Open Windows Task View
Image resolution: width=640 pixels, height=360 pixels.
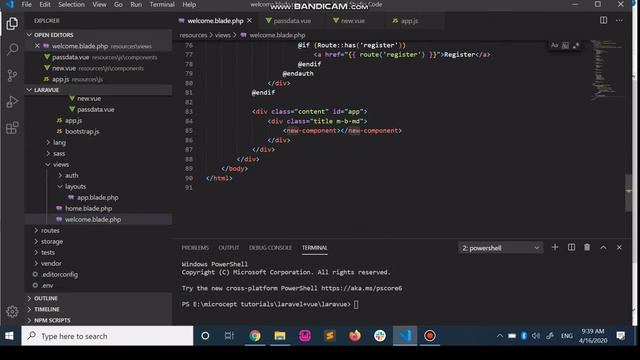(229, 336)
